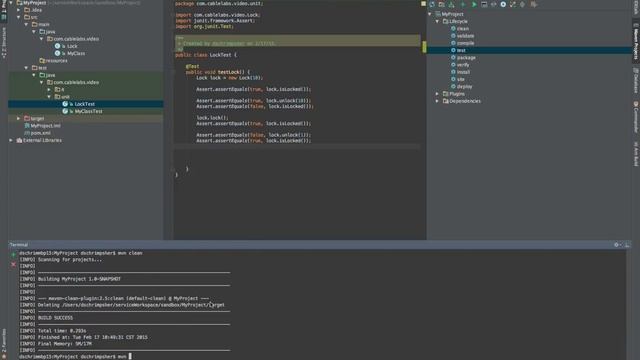Select the compile lifecycle goal
The image size is (640, 360).
click(x=465, y=43)
